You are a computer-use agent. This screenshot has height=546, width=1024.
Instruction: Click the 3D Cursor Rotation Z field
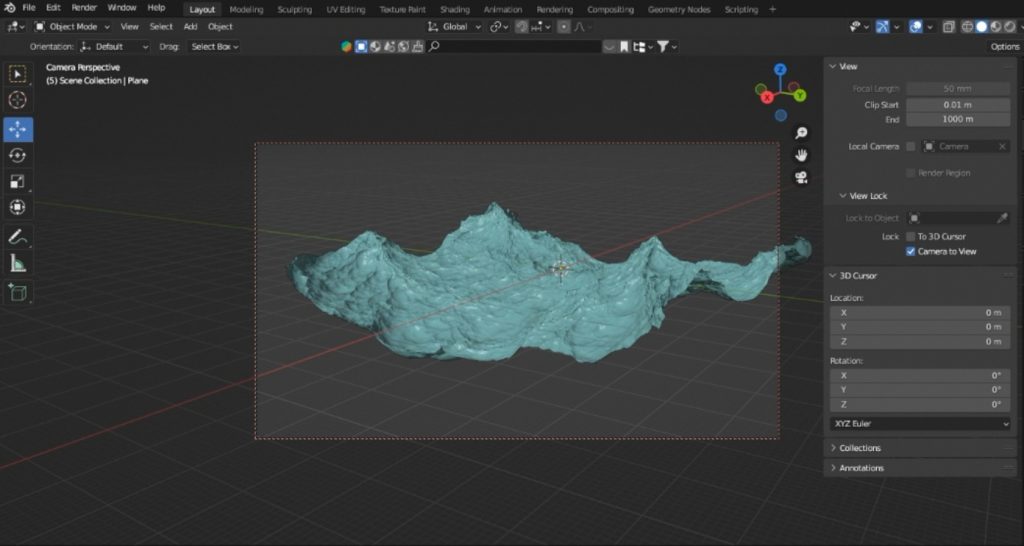click(920, 404)
